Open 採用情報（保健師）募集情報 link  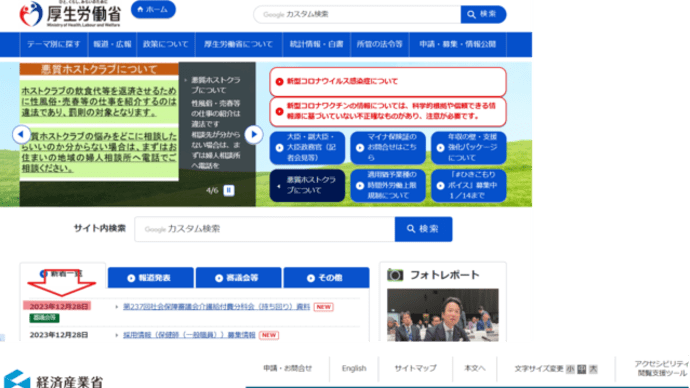189,335
